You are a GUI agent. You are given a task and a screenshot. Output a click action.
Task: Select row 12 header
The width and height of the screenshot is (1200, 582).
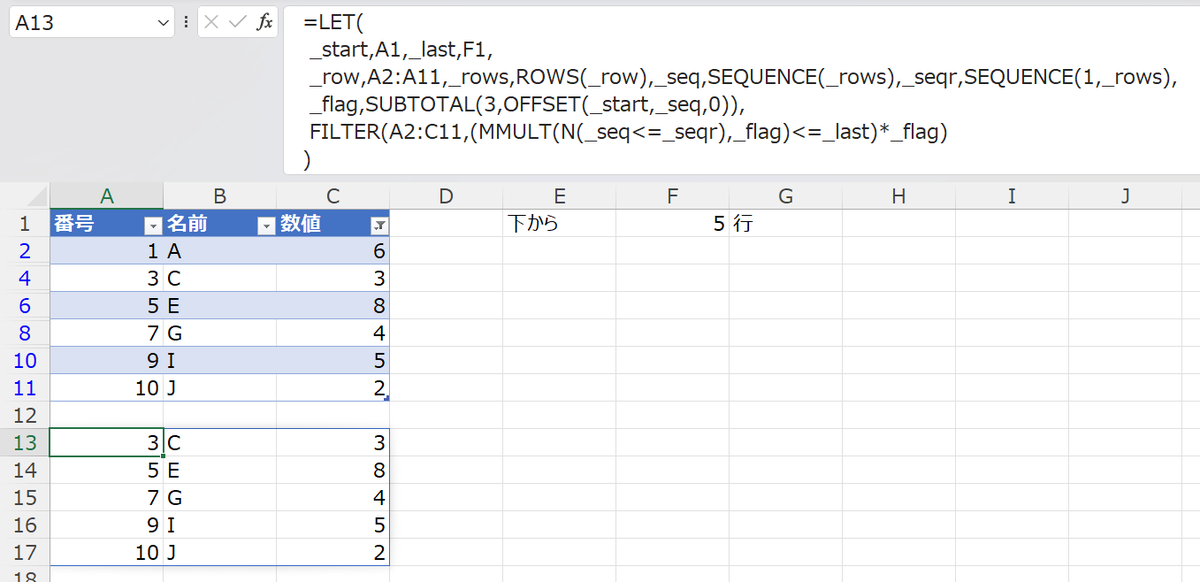[25, 414]
